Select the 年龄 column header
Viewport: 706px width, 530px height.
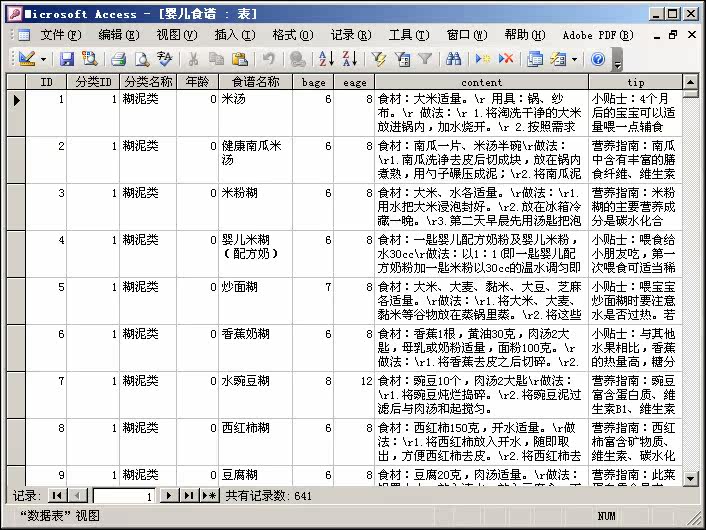coord(197,82)
